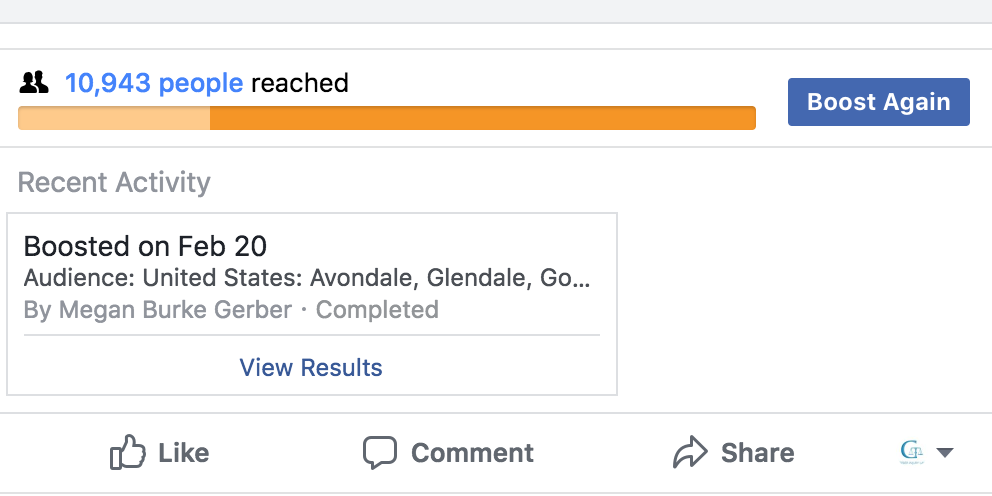Click the page profile logo avatar

click(912, 453)
